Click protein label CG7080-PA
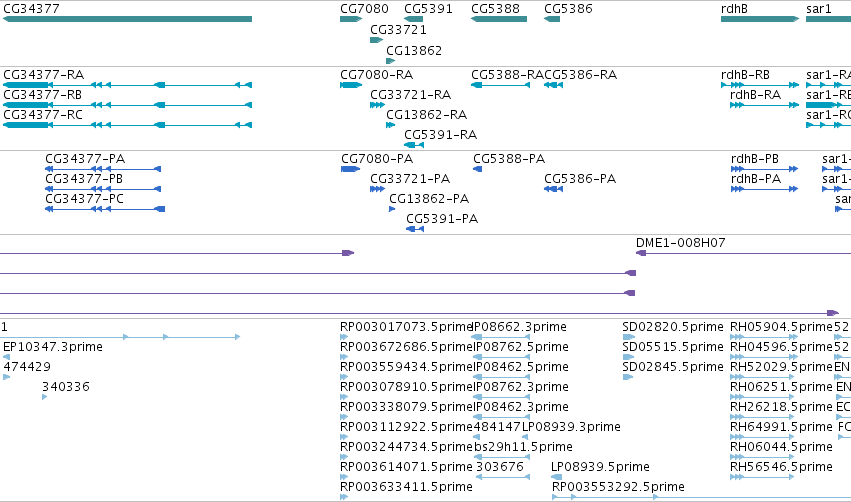 click(377, 158)
